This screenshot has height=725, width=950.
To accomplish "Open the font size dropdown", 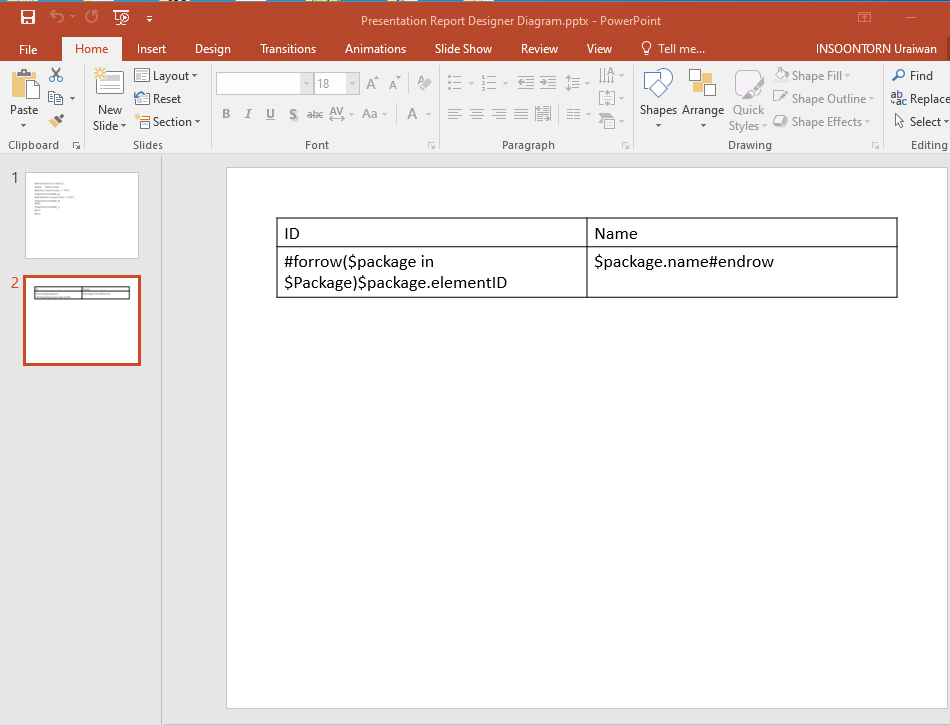I will (x=352, y=84).
